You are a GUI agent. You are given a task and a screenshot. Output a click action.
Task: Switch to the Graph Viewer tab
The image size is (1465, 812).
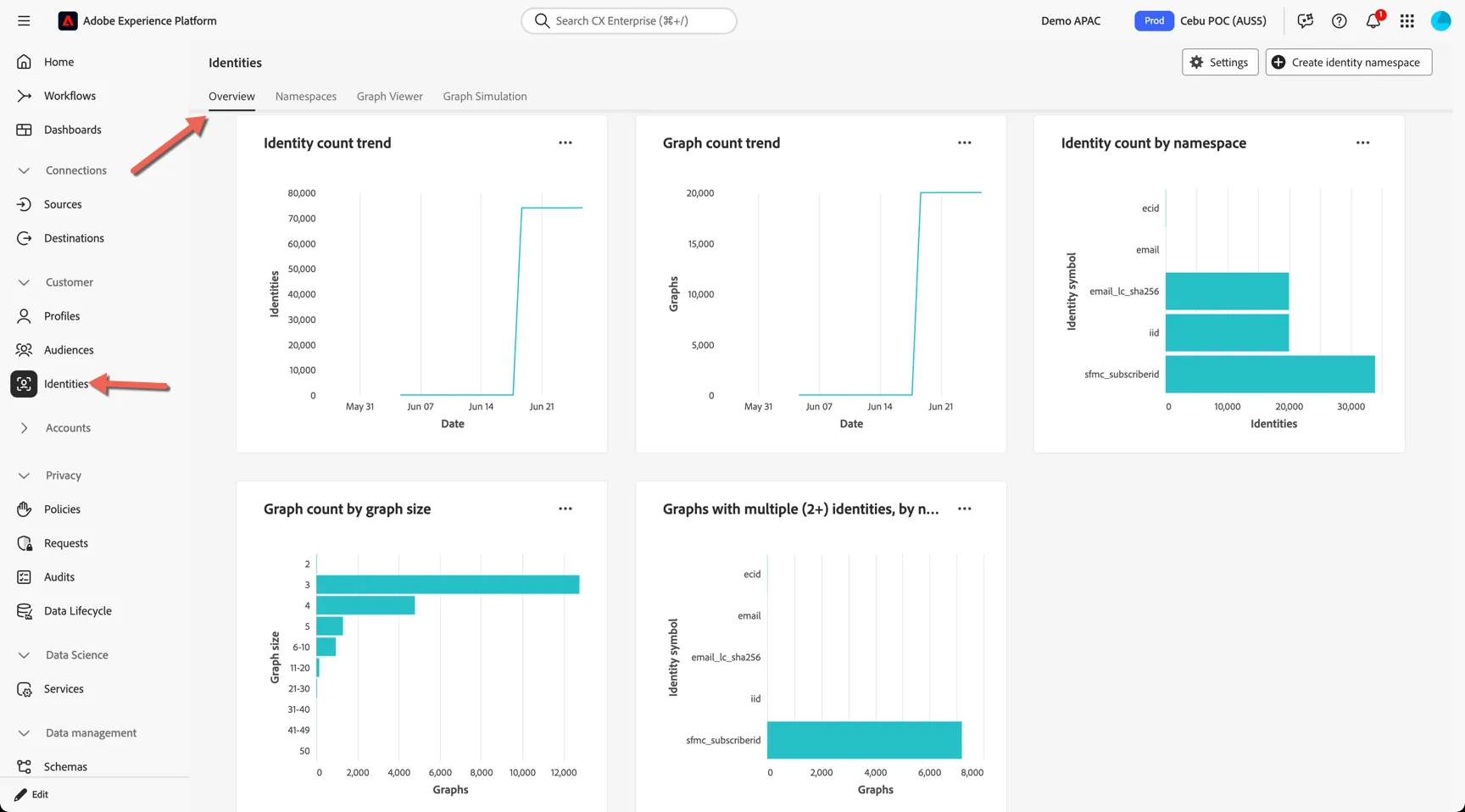390,96
